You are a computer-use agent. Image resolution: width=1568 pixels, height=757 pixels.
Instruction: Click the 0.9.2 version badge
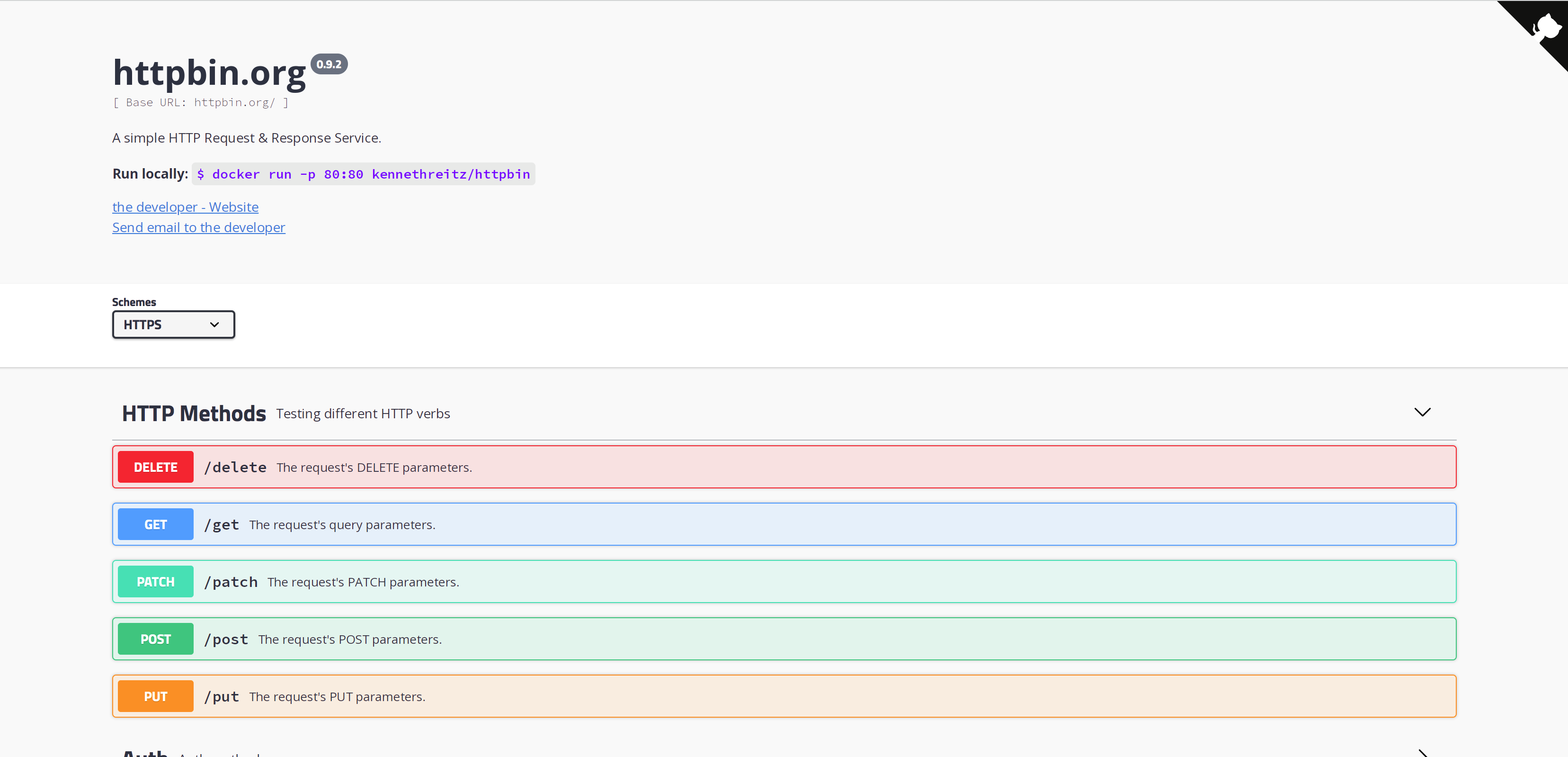click(329, 64)
